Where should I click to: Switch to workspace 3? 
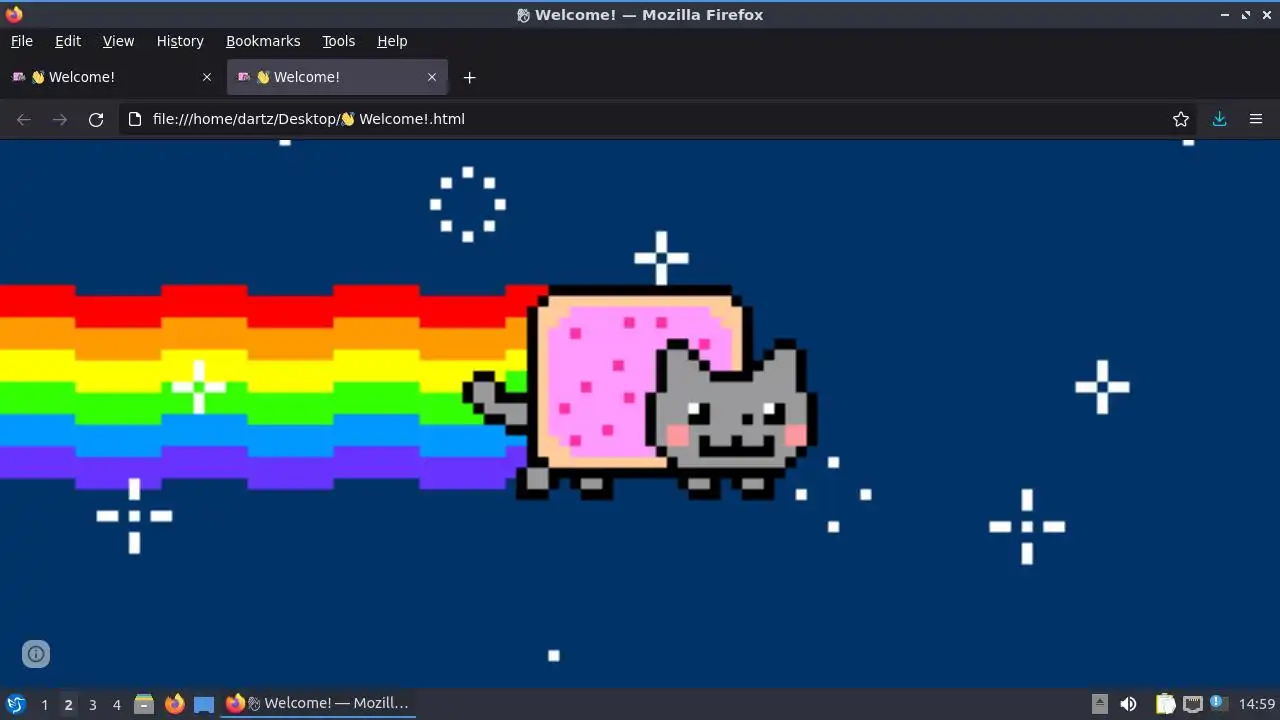coord(92,704)
